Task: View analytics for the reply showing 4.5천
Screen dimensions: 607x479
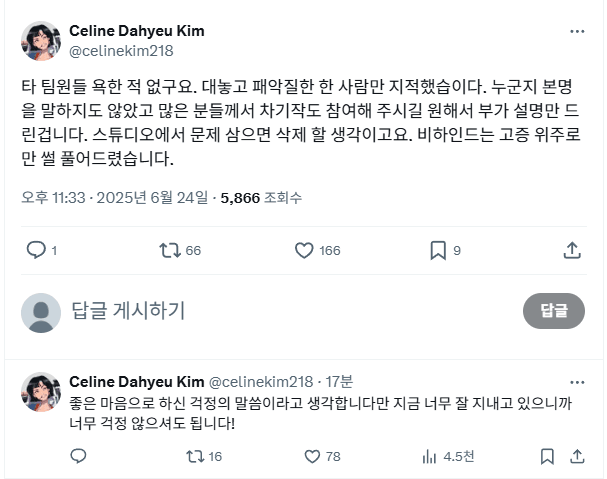Action: [x=430, y=457]
